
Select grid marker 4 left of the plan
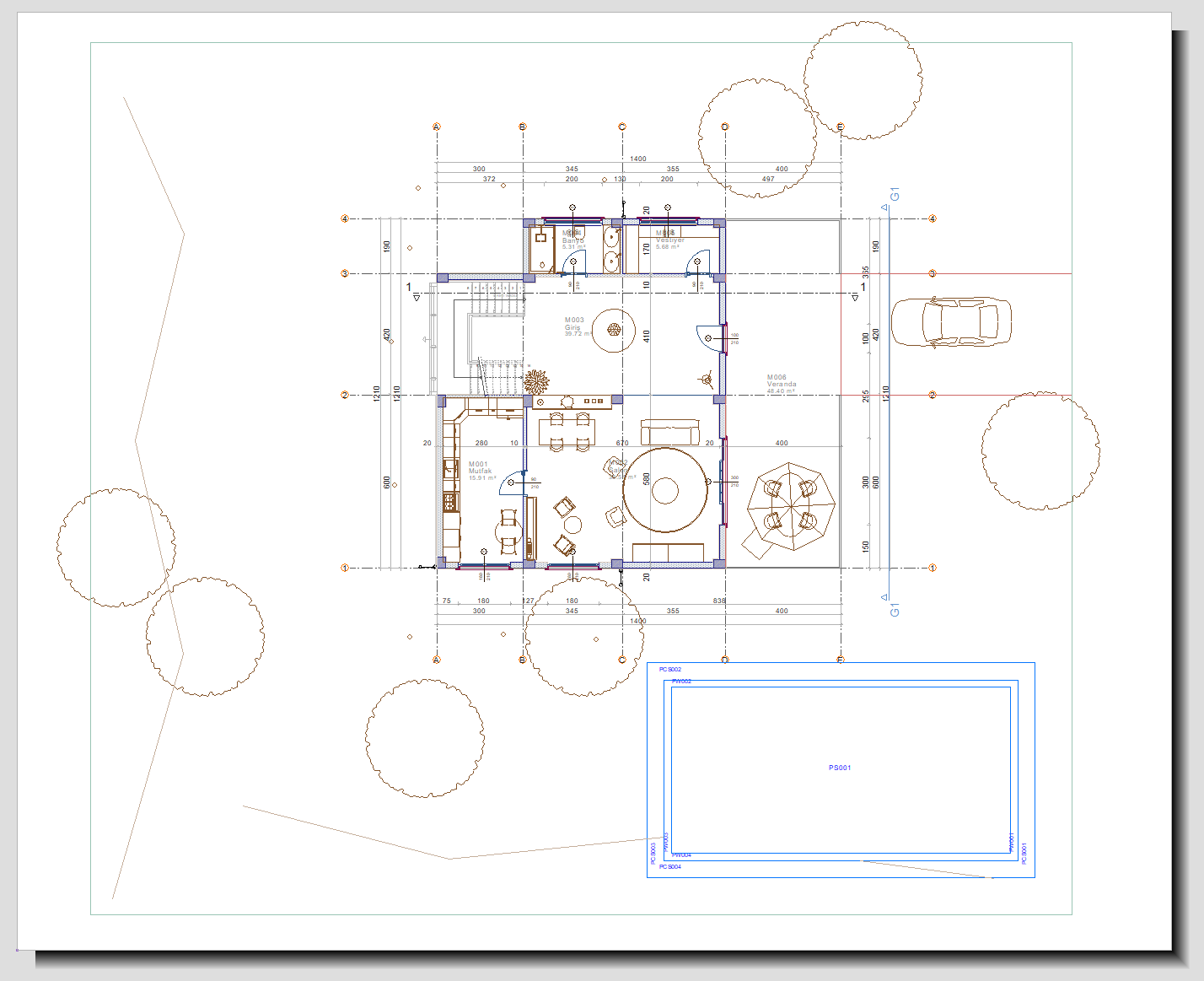pos(345,219)
